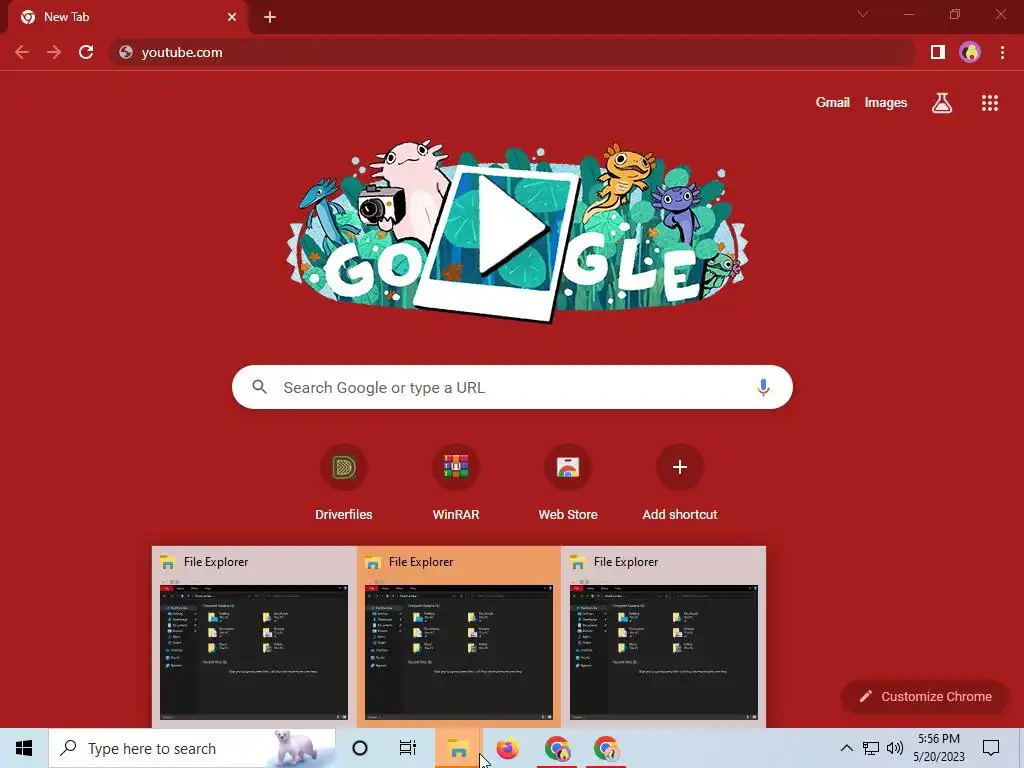Screen dimensions: 1024x768
Task: Open the Windows Start menu
Action: pos(24,748)
